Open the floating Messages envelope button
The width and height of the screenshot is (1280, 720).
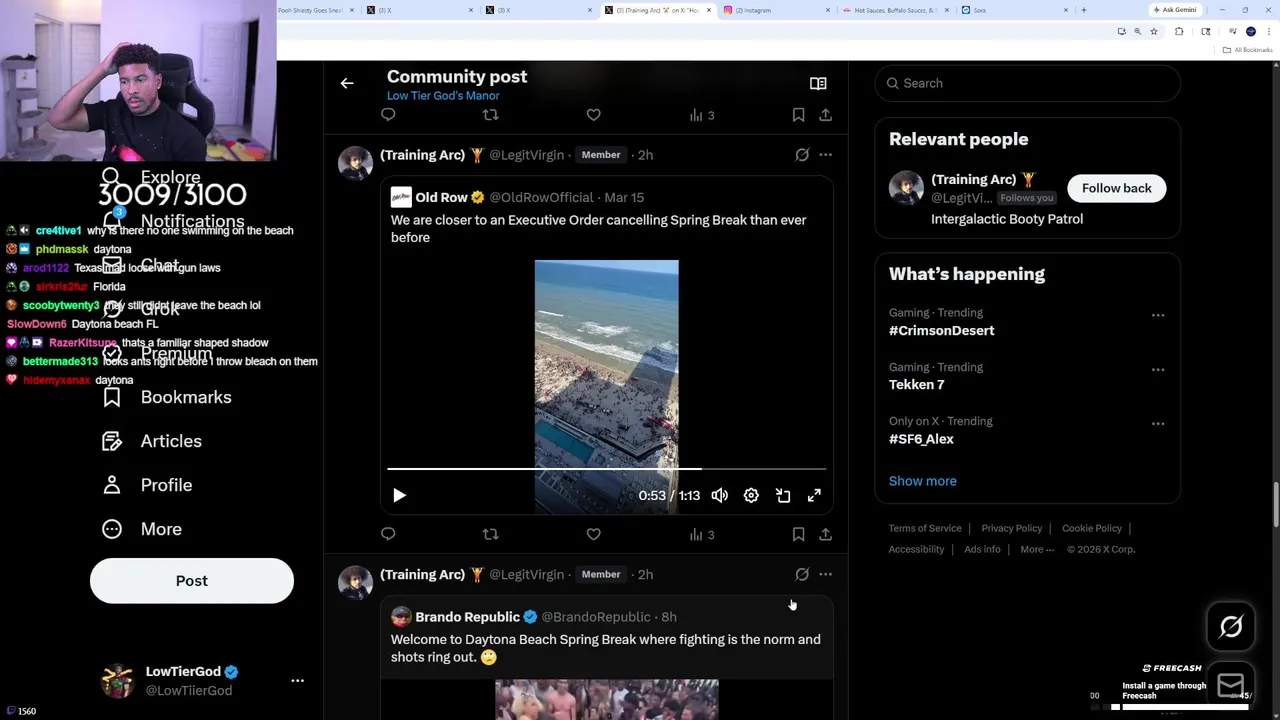[x=1231, y=686]
